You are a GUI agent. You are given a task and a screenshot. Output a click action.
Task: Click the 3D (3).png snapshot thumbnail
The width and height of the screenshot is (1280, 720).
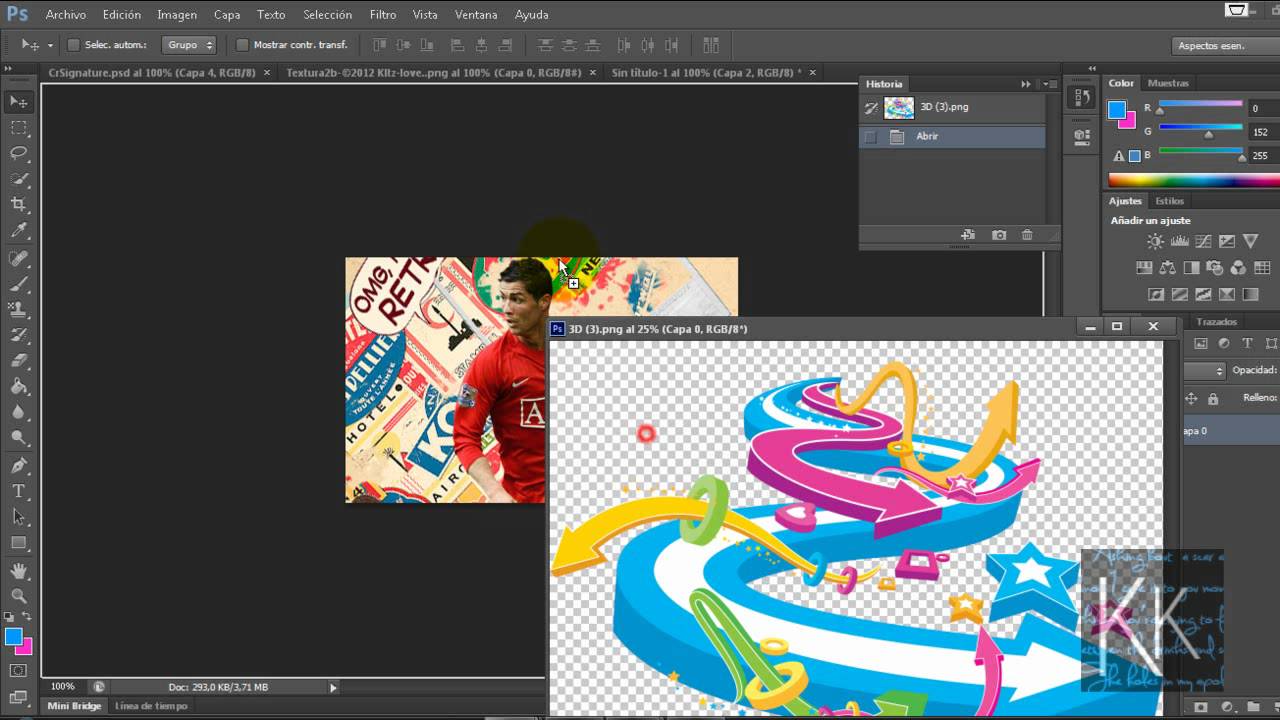coord(899,108)
